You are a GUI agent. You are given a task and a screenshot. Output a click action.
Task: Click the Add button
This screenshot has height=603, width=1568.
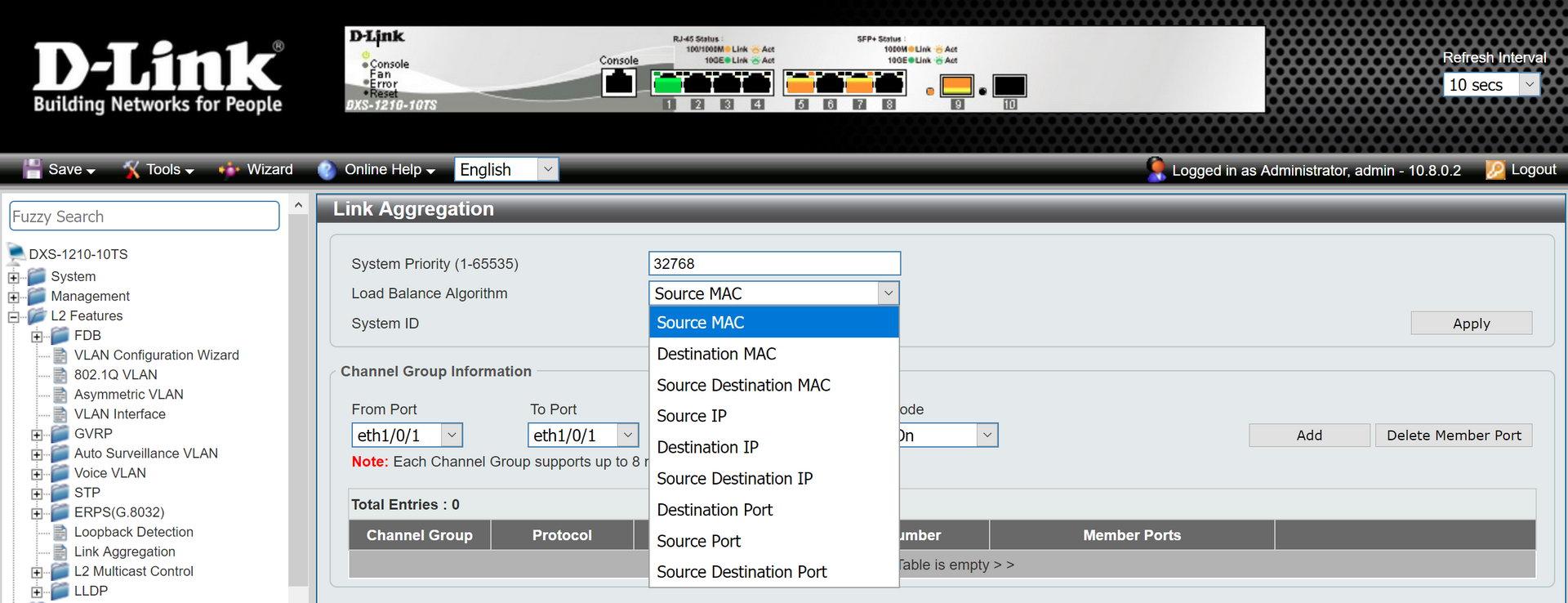1309,435
